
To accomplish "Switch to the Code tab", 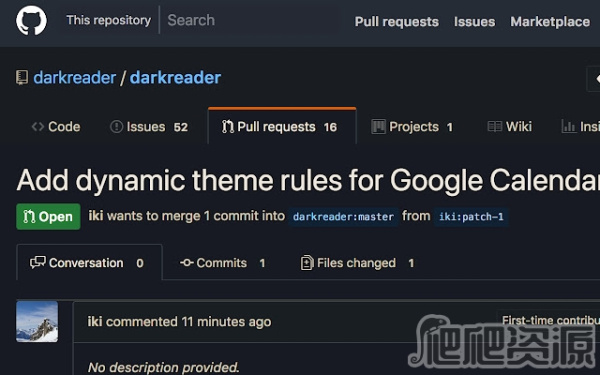I will pos(56,127).
